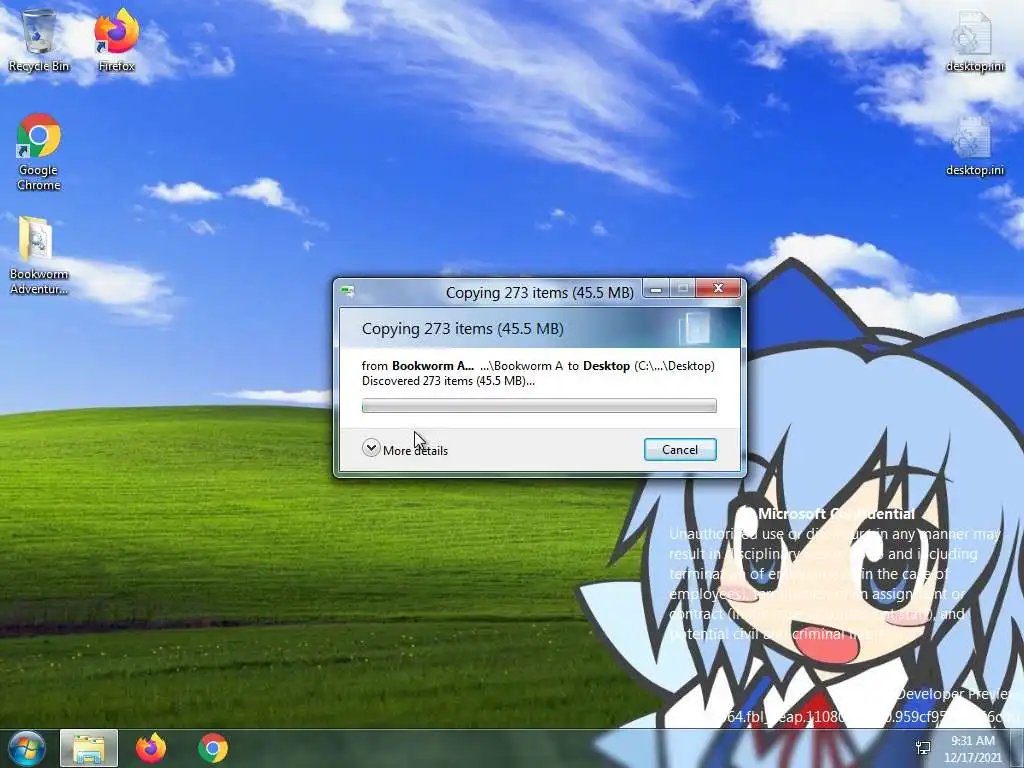The width and height of the screenshot is (1024, 768).
Task: Select the upper desktop.ini file icon
Action: (x=974, y=42)
